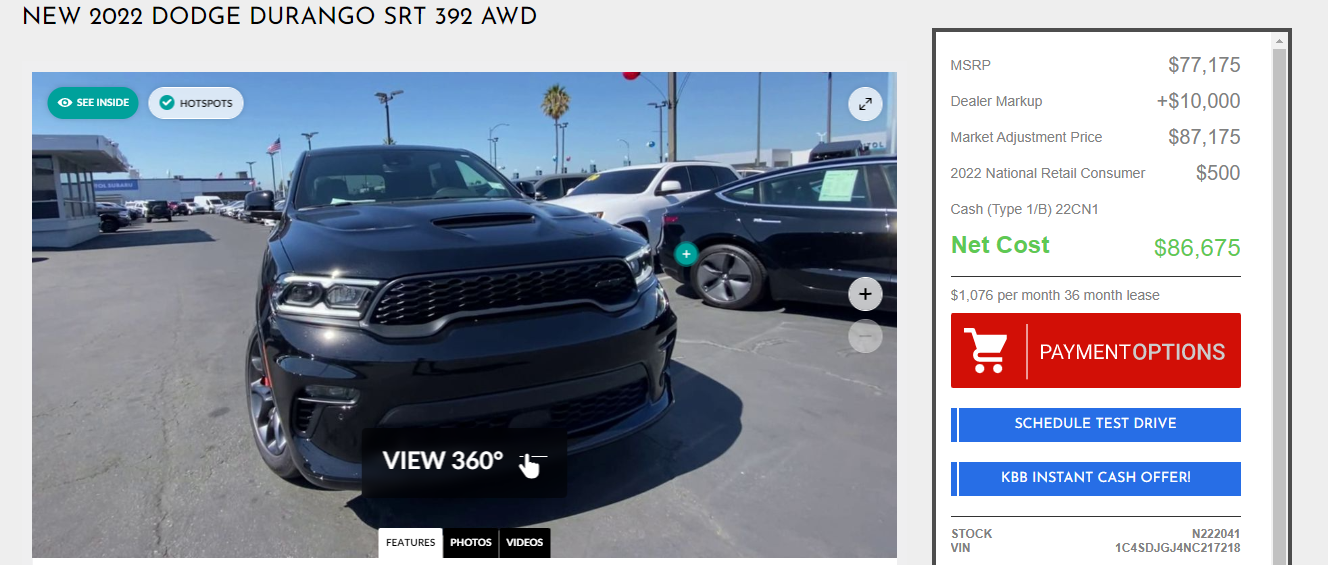The image size is (1328, 565).
Task: Click the eye icon in See Inside
Action: (x=65, y=103)
